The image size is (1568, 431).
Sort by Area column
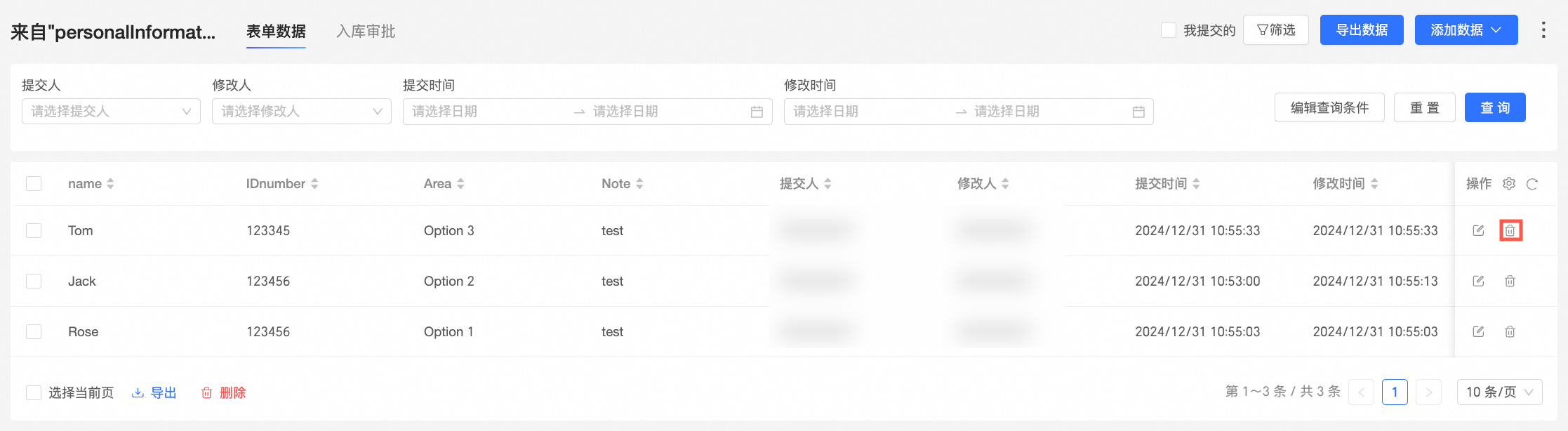coord(460,183)
